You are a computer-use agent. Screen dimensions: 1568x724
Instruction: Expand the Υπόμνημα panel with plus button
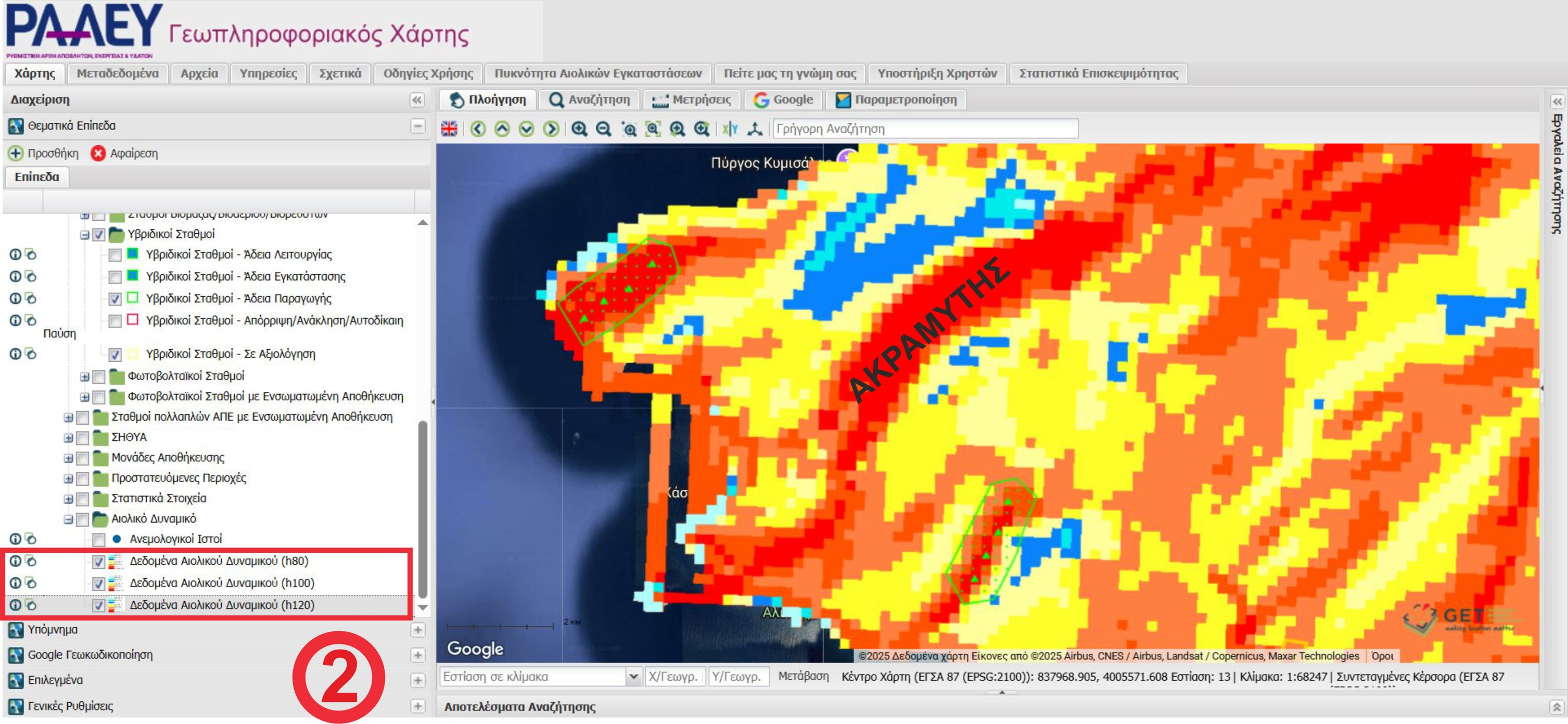[x=417, y=630]
